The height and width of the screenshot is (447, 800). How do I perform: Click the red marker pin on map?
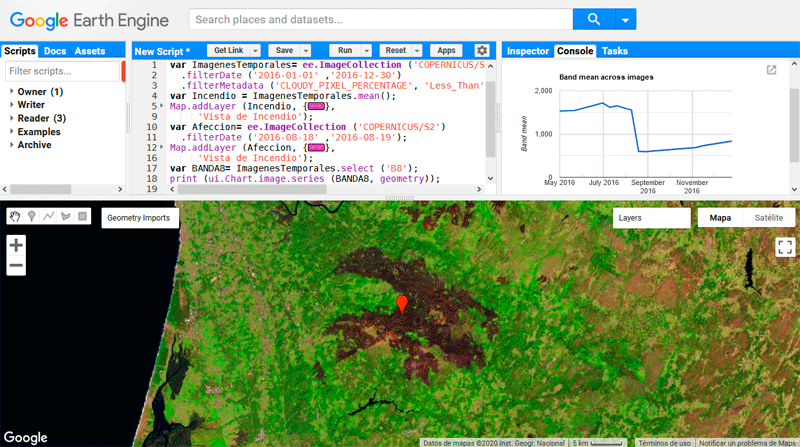pos(402,304)
